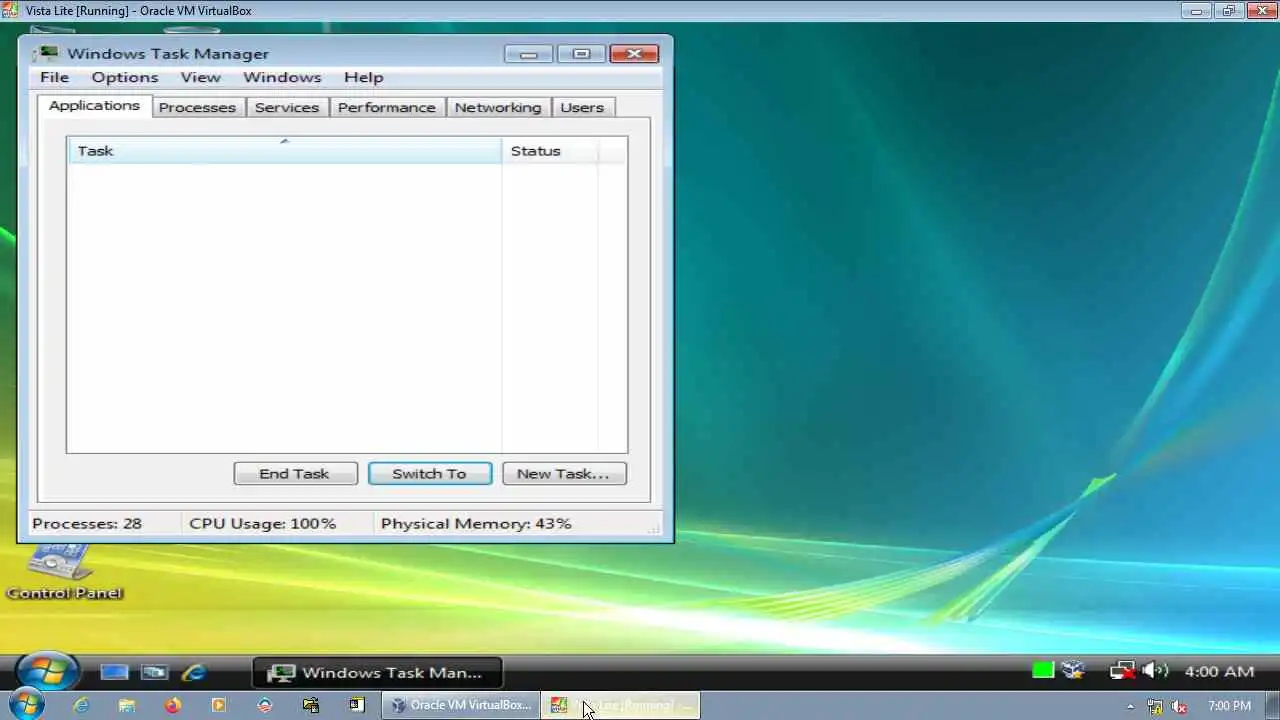This screenshot has width=1280, height=720.
Task: Click Windows Task Manager taskbar button in Vista
Action: tap(377, 673)
